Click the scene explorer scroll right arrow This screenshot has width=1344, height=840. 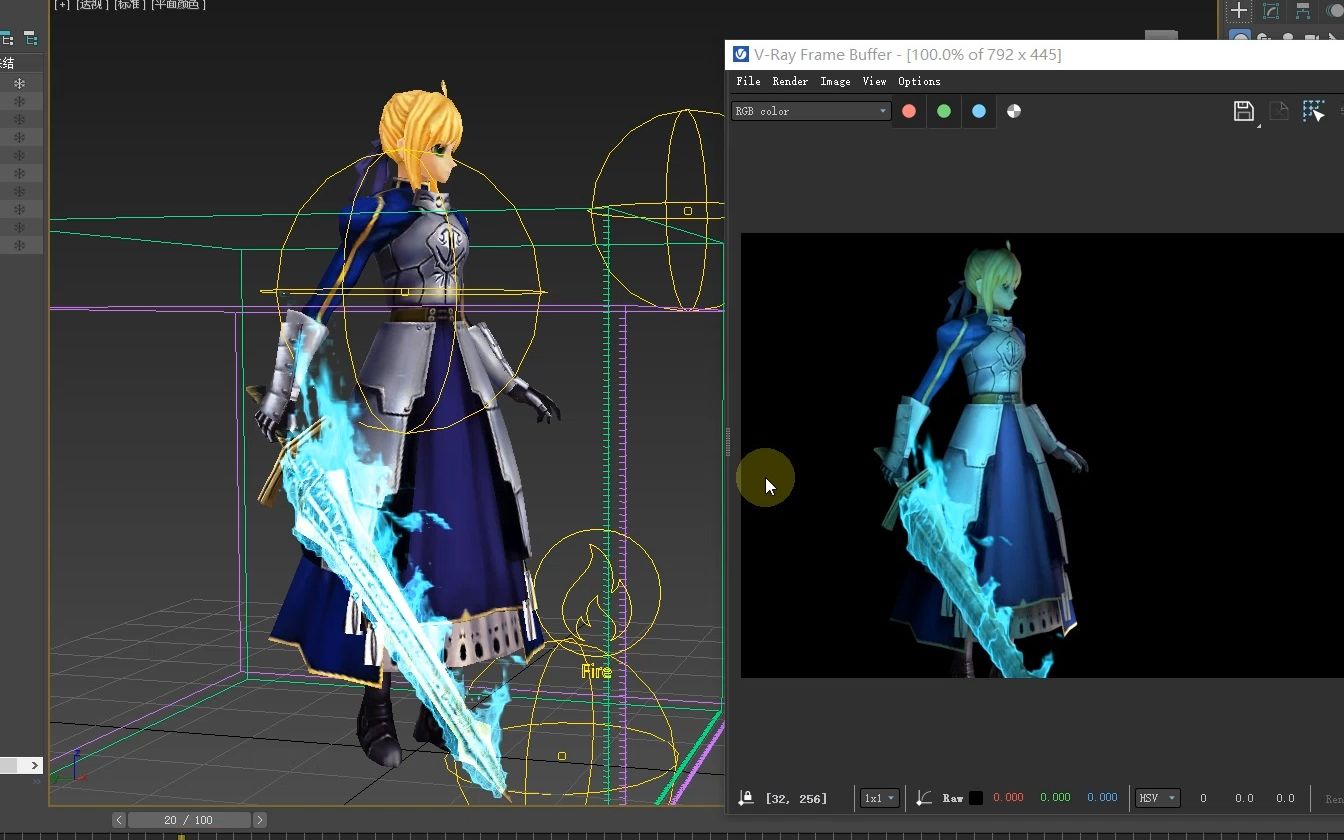(35, 765)
